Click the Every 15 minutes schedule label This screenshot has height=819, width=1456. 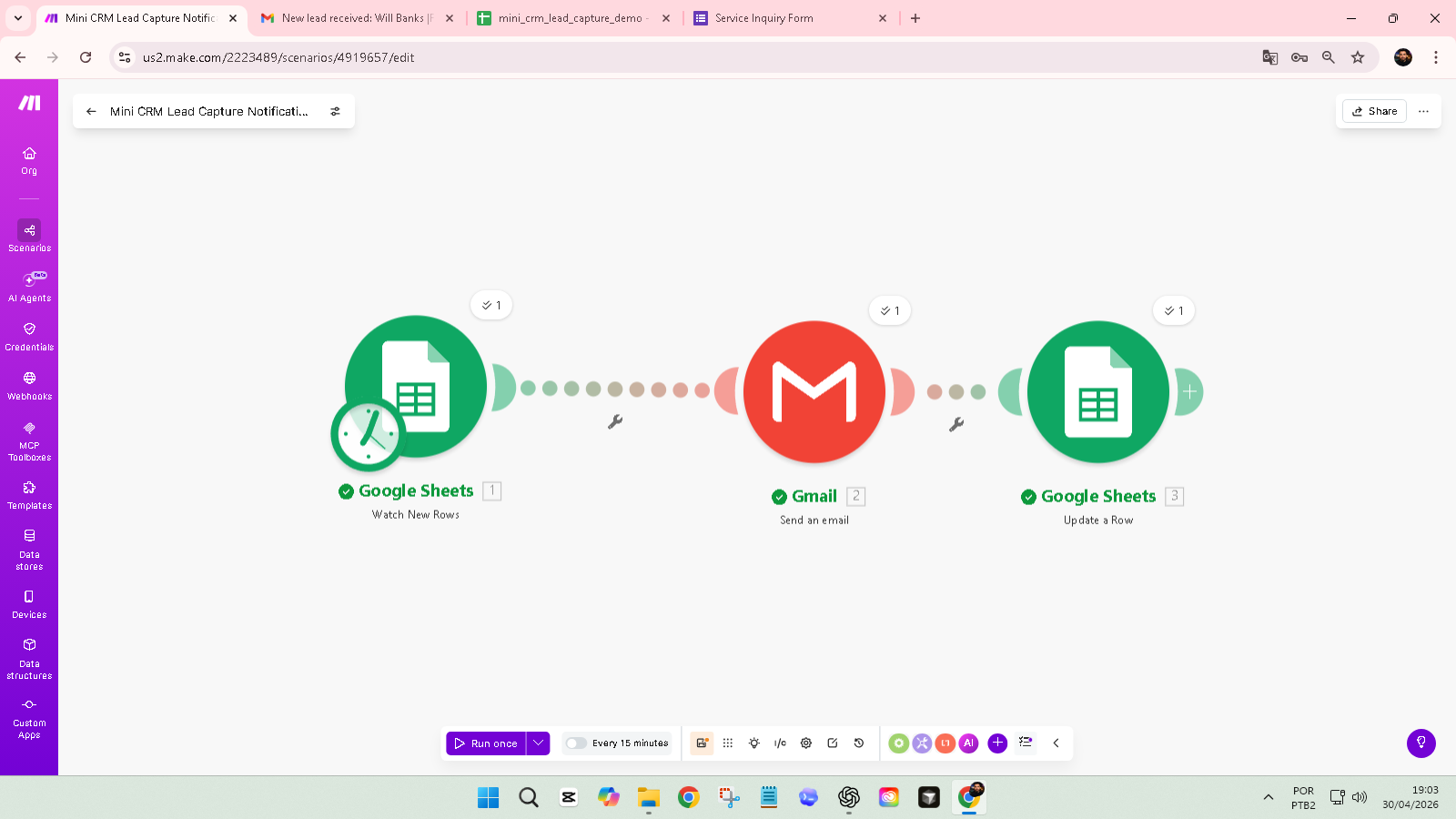pyautogui.click(x=630, y=743)
